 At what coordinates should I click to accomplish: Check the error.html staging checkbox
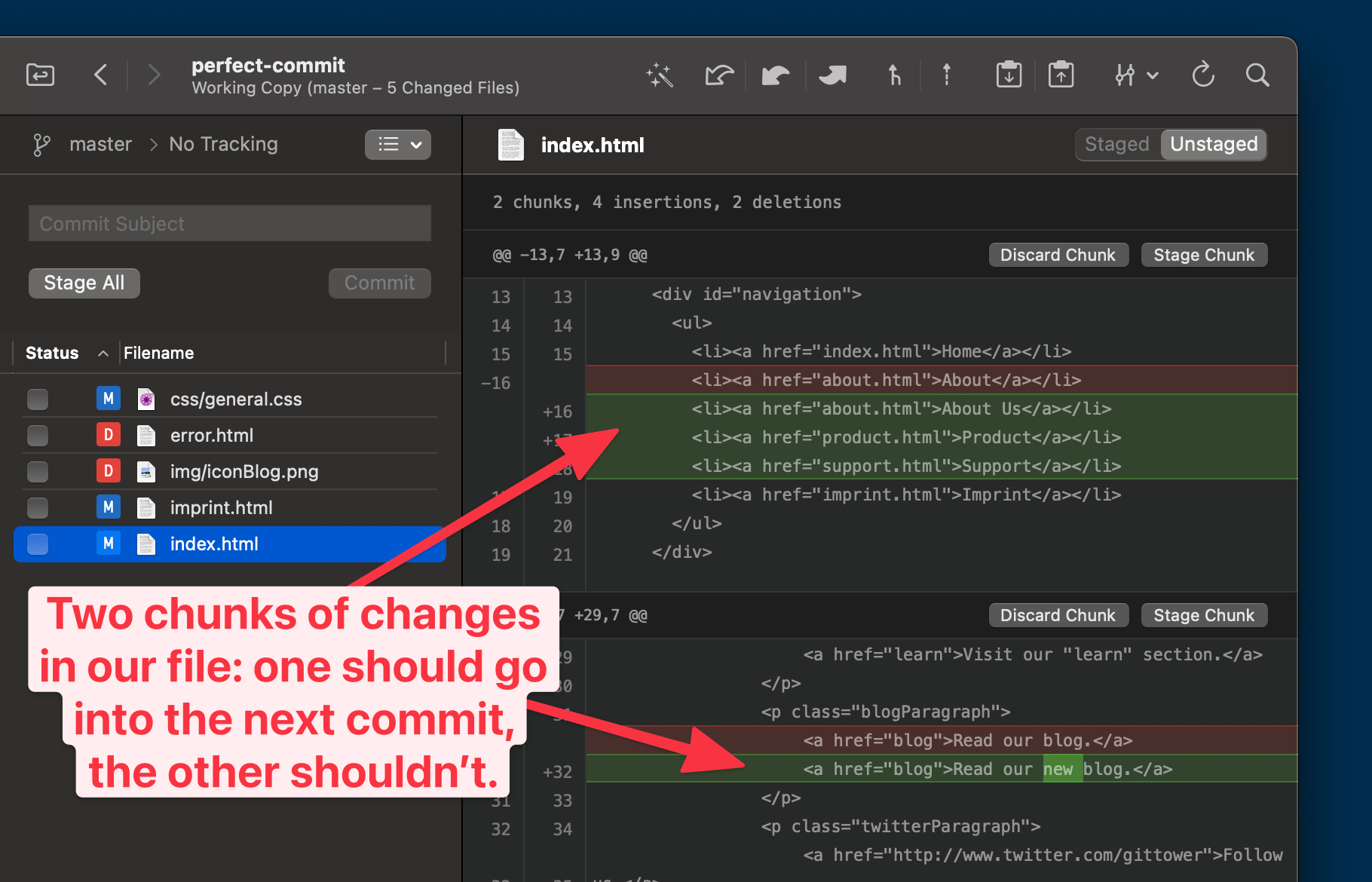pyautogui.click(x=38, y=435)
